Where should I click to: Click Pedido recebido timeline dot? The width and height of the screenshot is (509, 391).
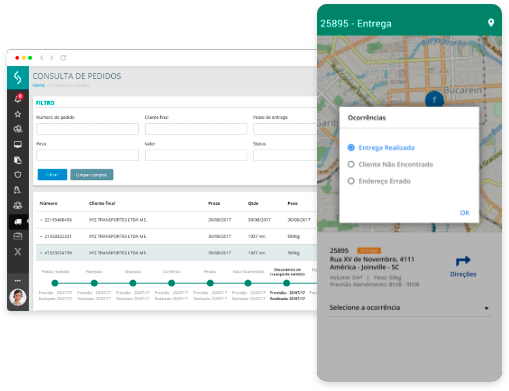(x=55, y=283)
